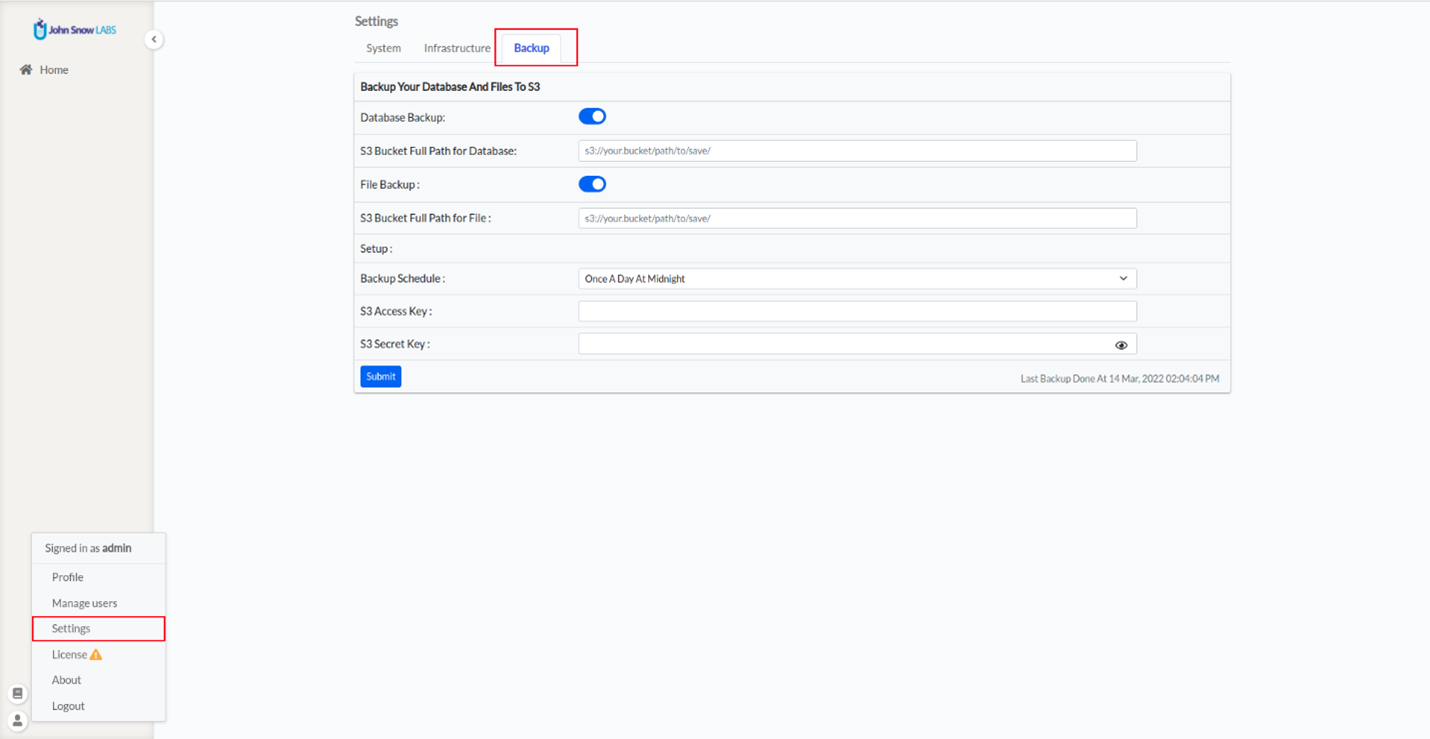Open Settings from the user menu
1430x739 pixels.
pos(71,628)
